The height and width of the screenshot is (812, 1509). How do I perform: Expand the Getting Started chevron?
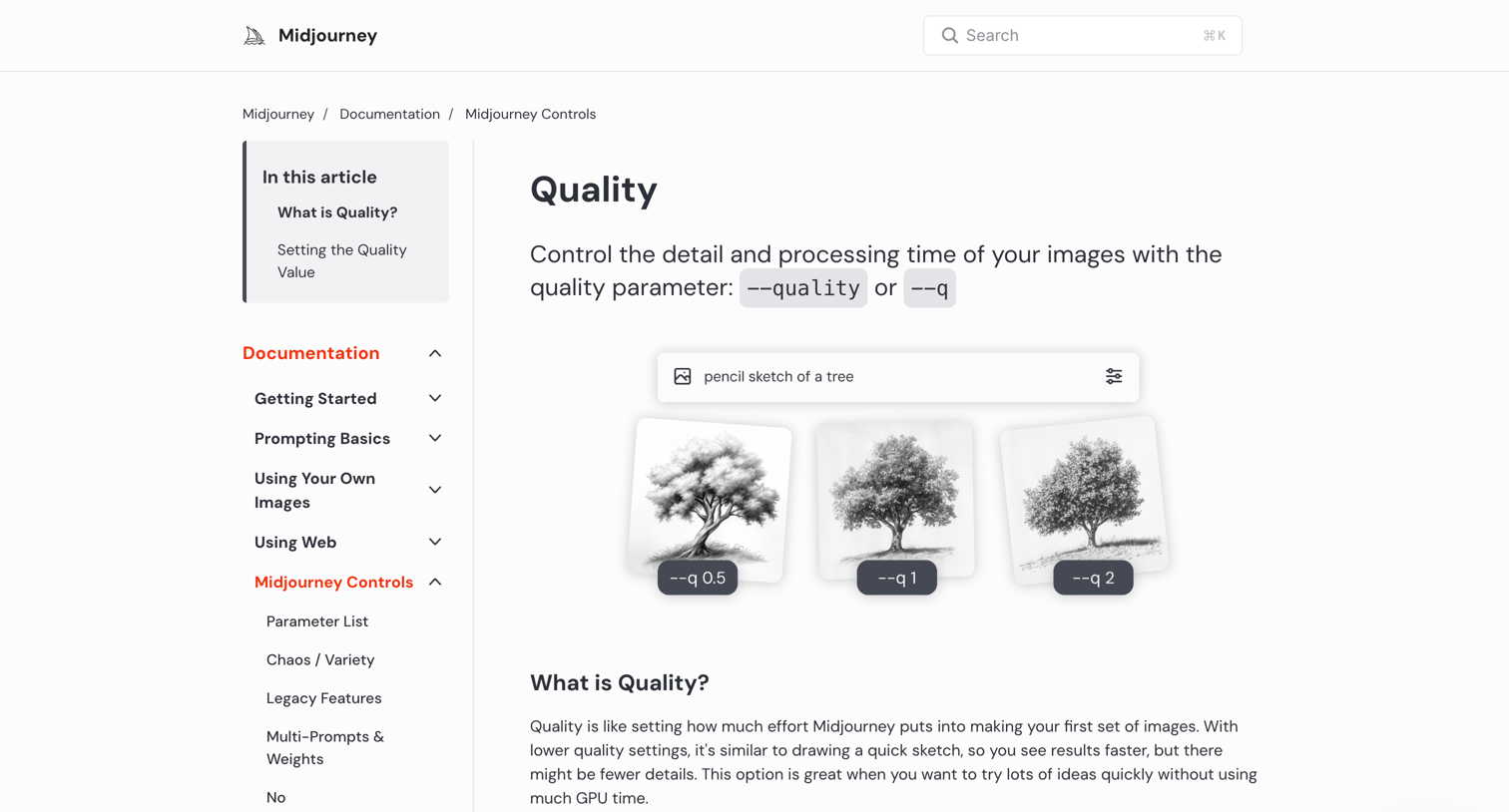click(x=435, y=398)
